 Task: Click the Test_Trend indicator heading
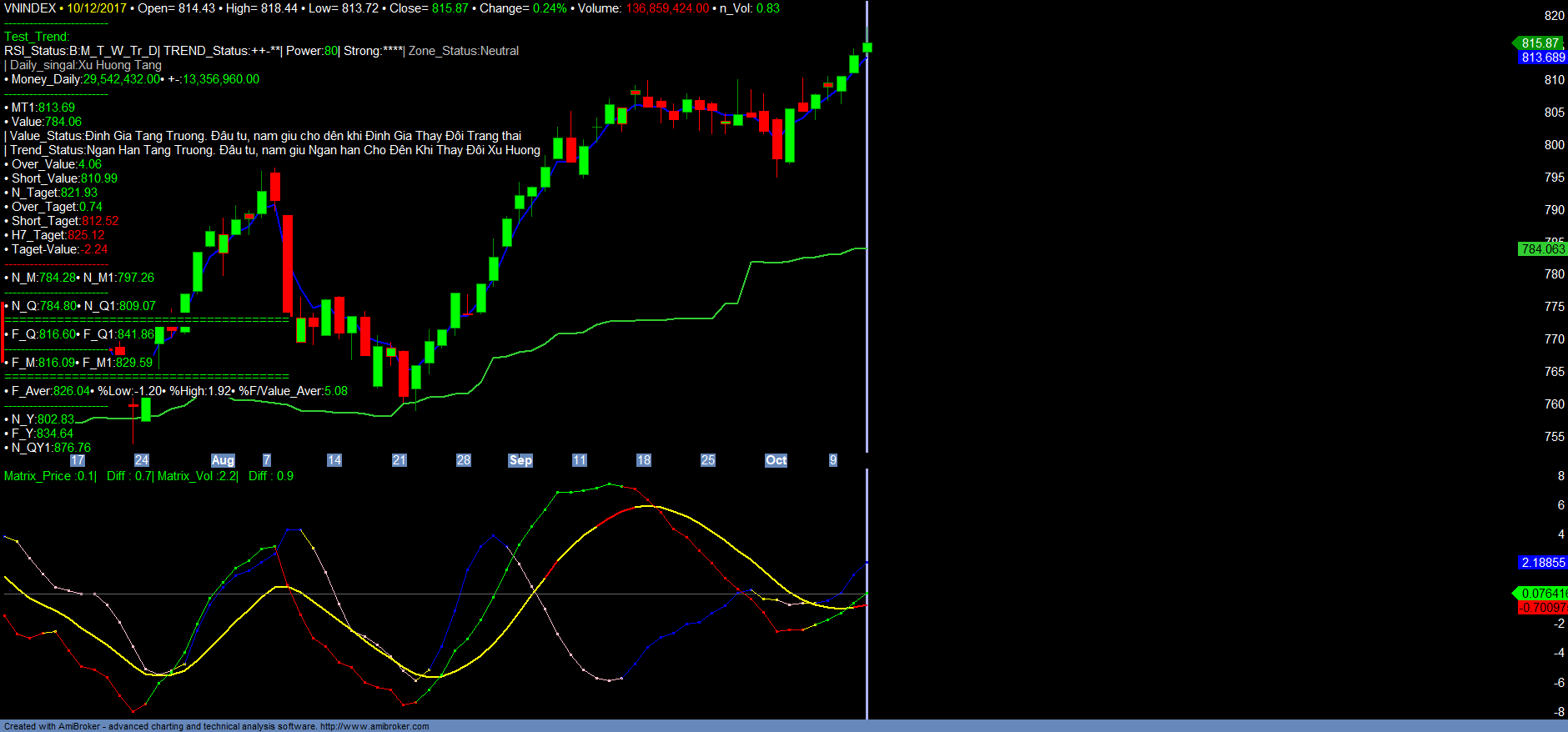[x=37, y=37]
